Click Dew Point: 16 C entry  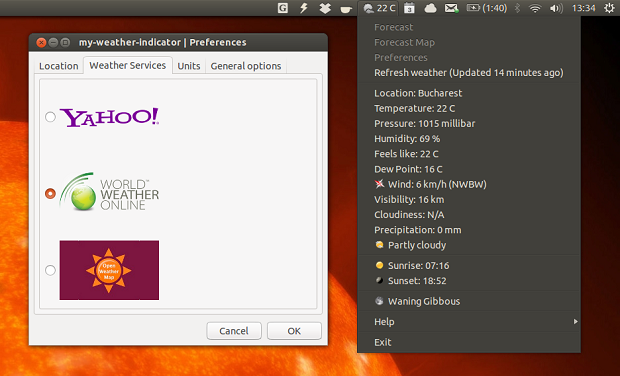point(469,169)
